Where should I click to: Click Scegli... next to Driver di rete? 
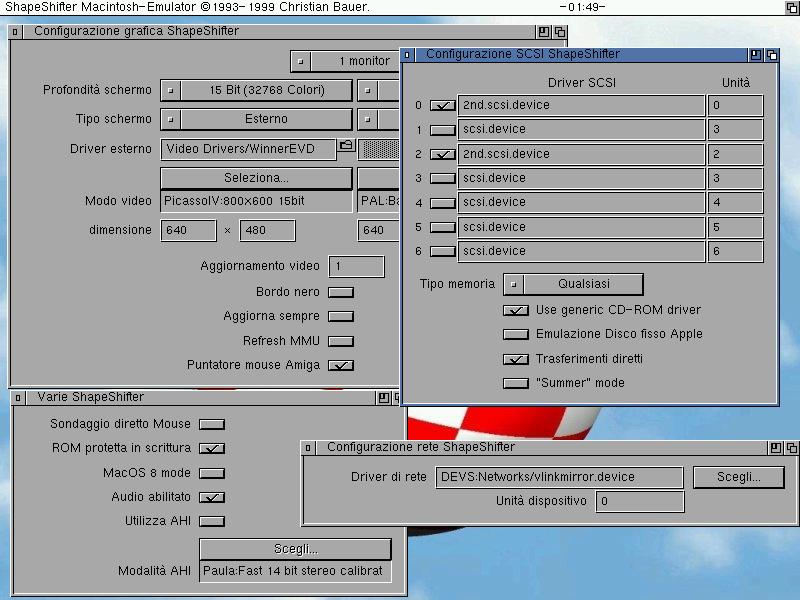coord(739,477)
